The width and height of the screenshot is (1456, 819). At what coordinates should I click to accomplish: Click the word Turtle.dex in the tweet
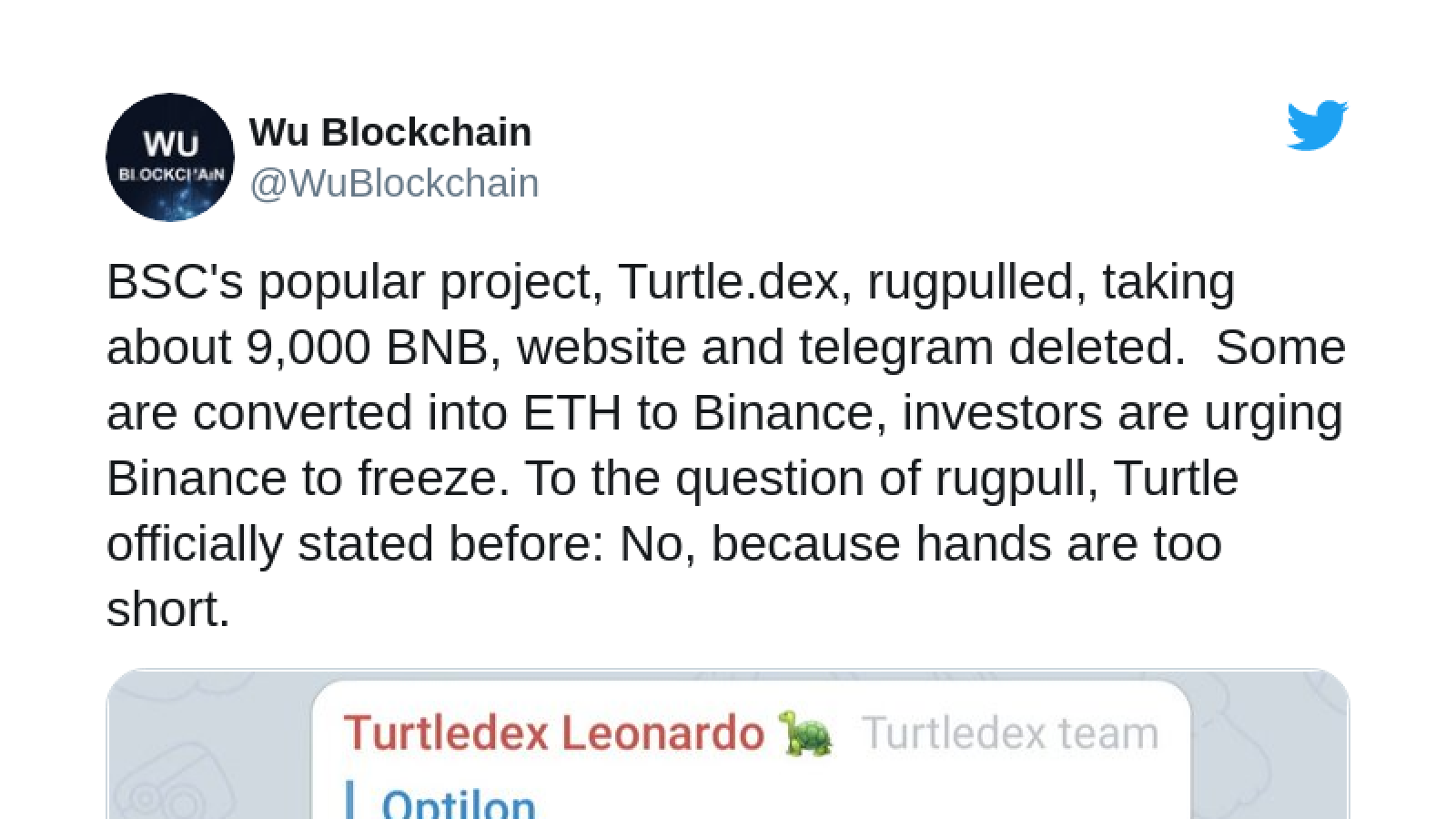[728, 281]
